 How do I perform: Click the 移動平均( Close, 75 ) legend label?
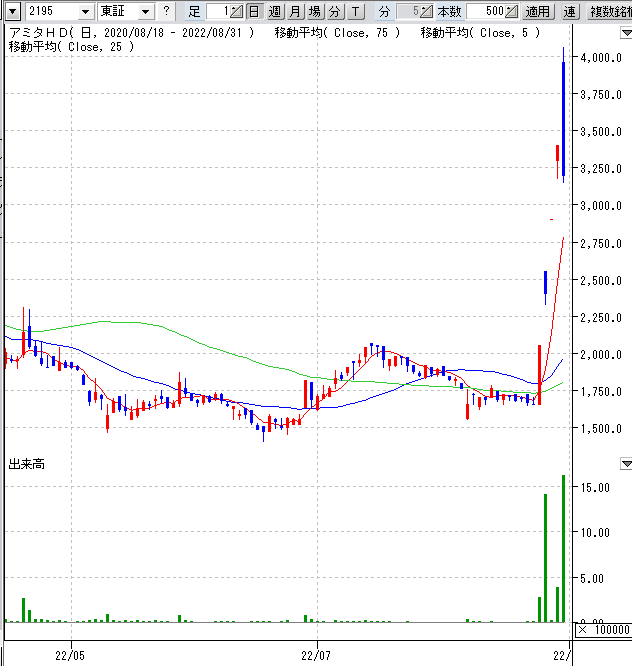click(338, 33)
